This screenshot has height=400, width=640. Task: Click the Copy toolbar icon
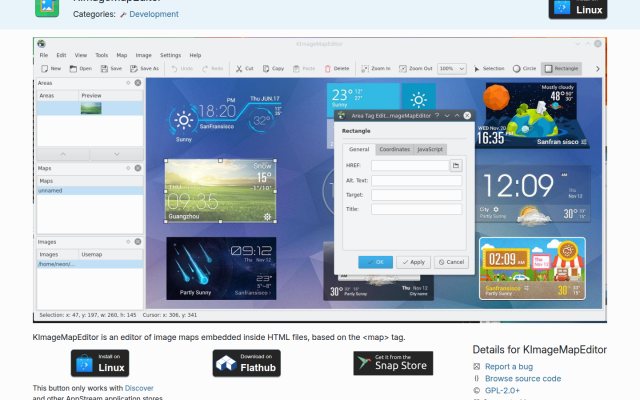tap(266, 69)
